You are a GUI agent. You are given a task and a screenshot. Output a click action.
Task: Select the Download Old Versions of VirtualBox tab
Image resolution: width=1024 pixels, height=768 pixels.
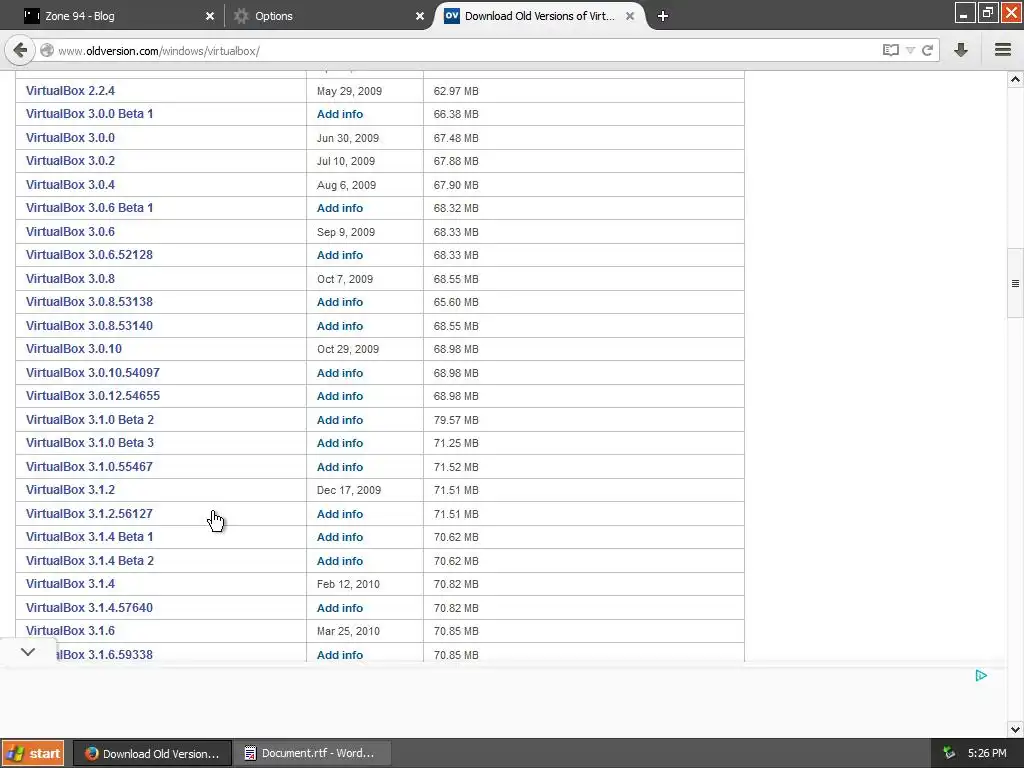coord(539,16)
